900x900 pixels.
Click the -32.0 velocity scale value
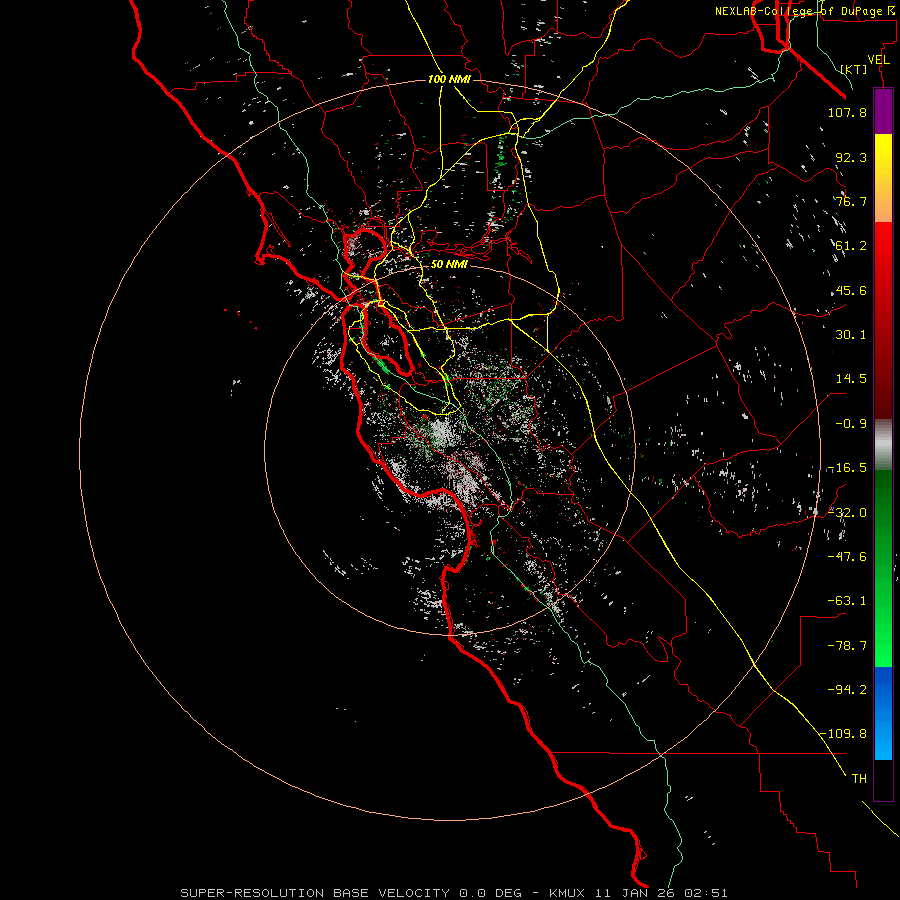[x=847, y=513]
